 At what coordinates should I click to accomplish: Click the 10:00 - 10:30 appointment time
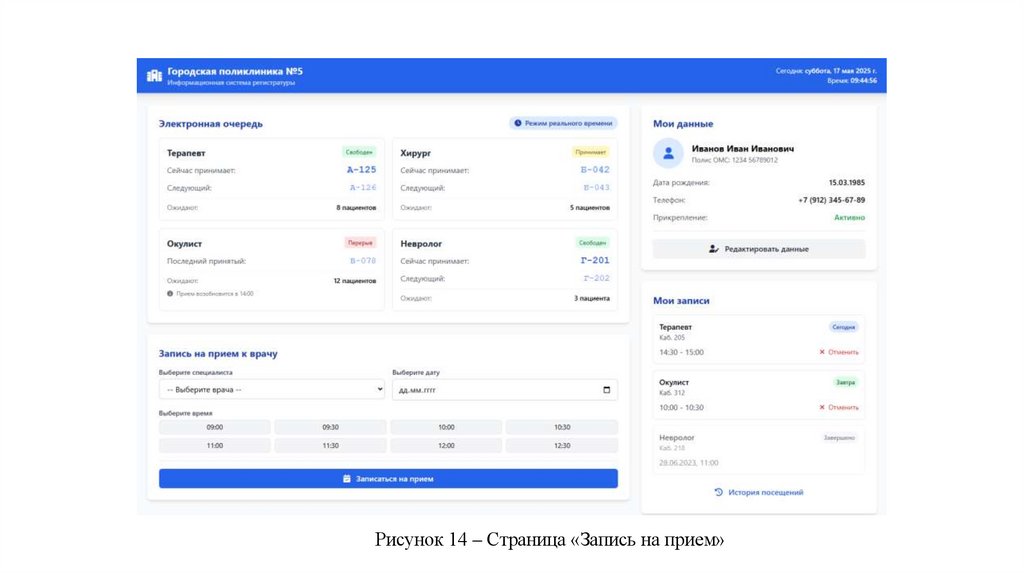tap(681, 407)
